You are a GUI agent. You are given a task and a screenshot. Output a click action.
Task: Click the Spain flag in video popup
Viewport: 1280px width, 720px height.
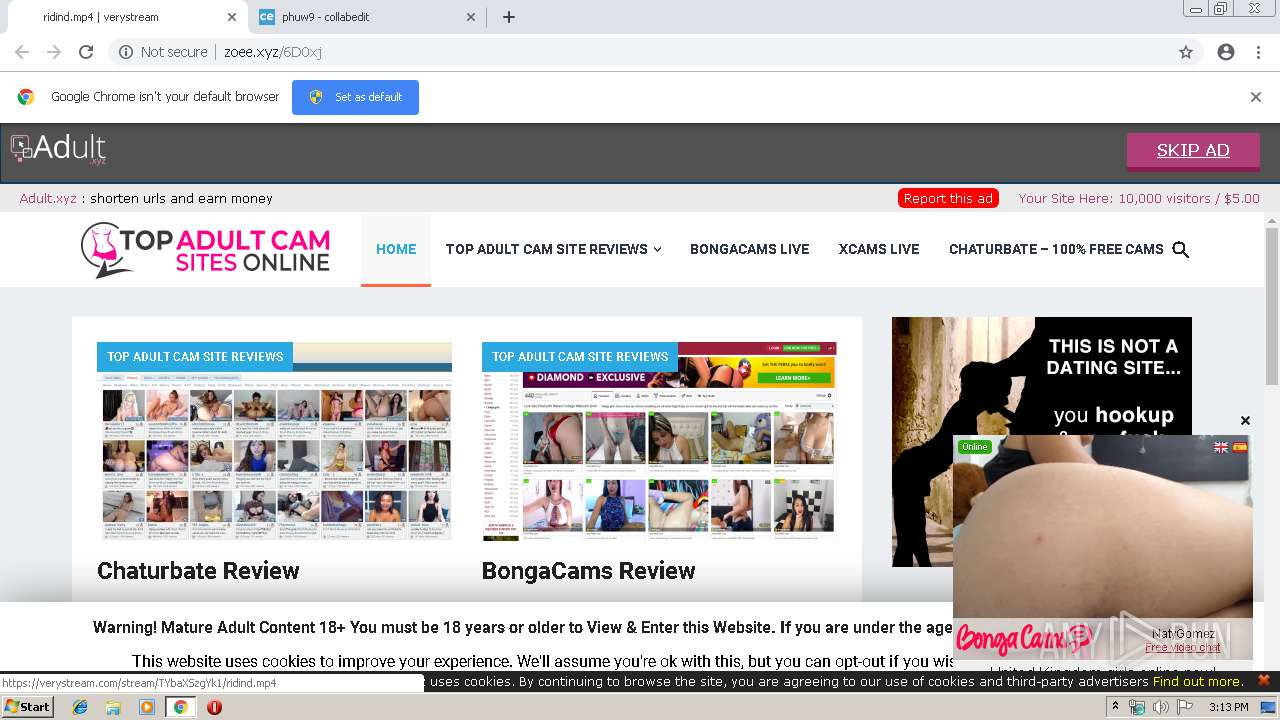coord(1240,448)
